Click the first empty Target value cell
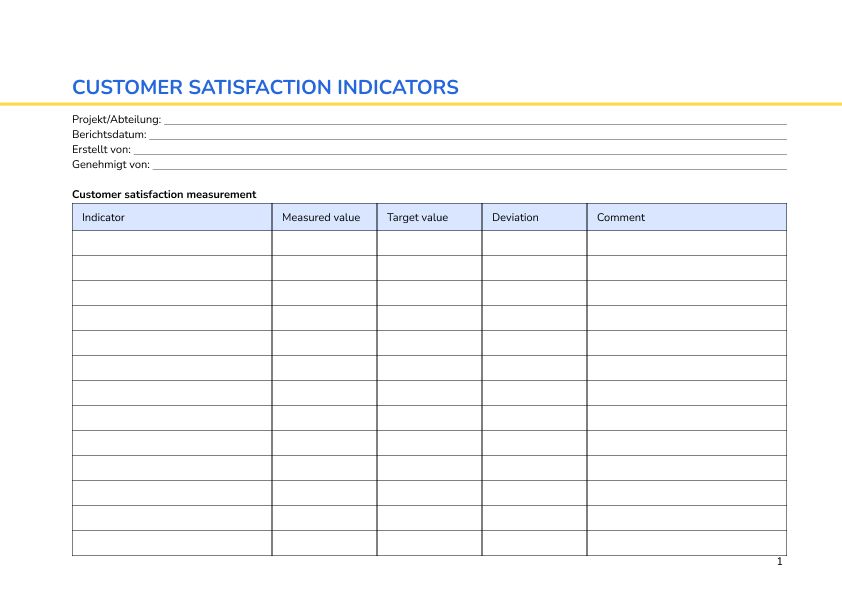The height and width of the screenshot is (596, 842). pos(428,242)
